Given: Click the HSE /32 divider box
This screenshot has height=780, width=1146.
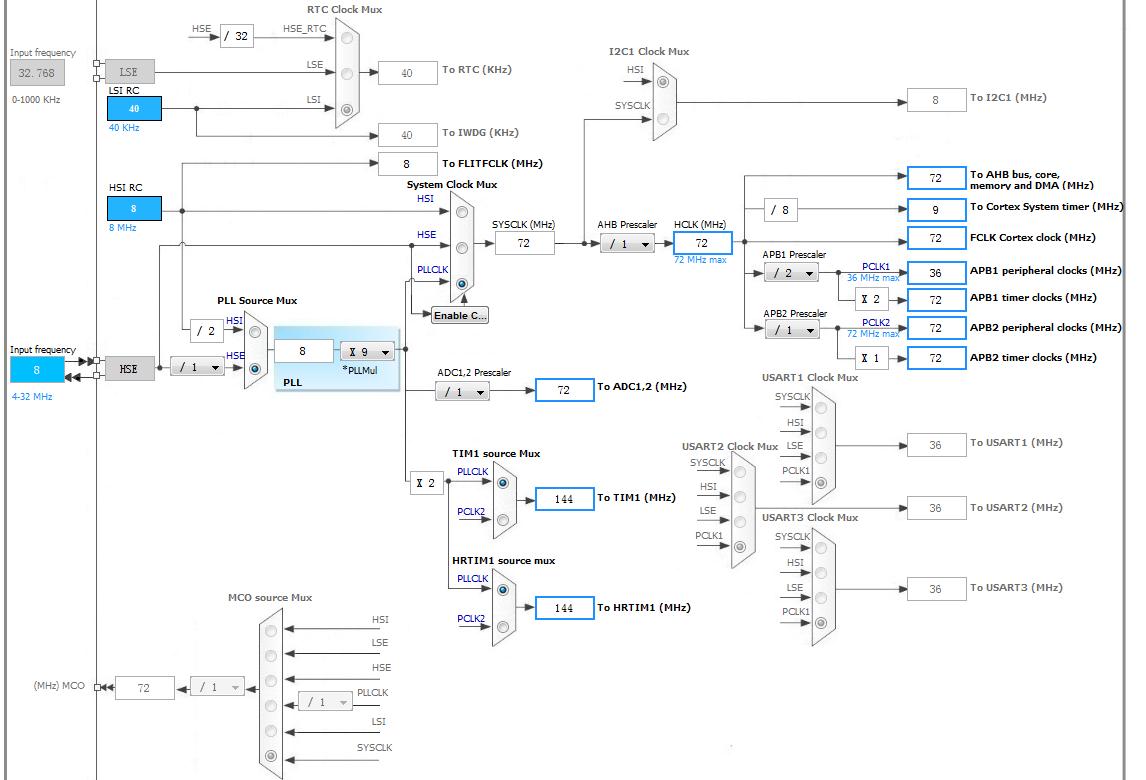Looking at the screenshot, I should 237,36.
